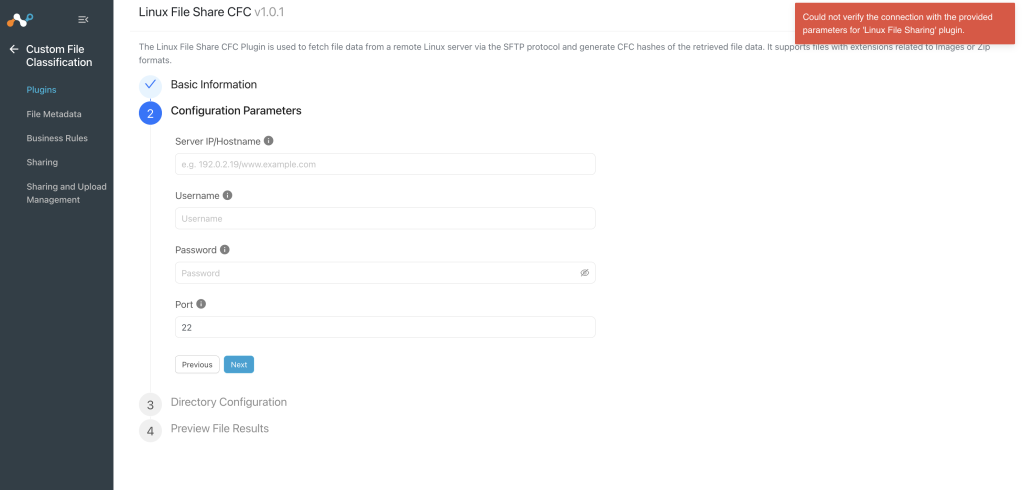The image size is (1024, 490).
Task: Open Business Rules in the sidebar
Action: [x=57, y=138]
